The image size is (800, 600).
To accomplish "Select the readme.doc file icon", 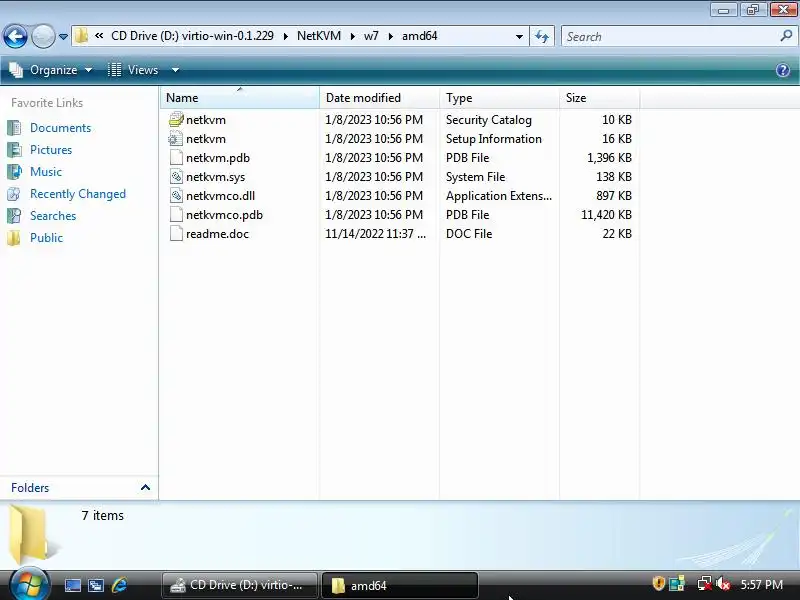I will point(176,234).
